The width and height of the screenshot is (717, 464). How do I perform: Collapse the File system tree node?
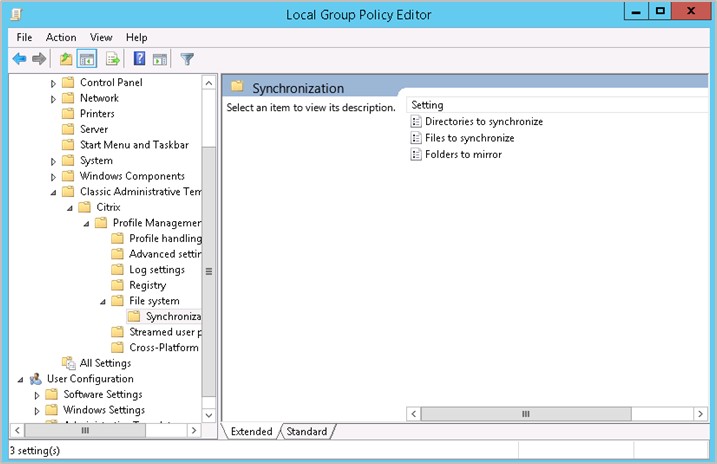coord(102,301)
